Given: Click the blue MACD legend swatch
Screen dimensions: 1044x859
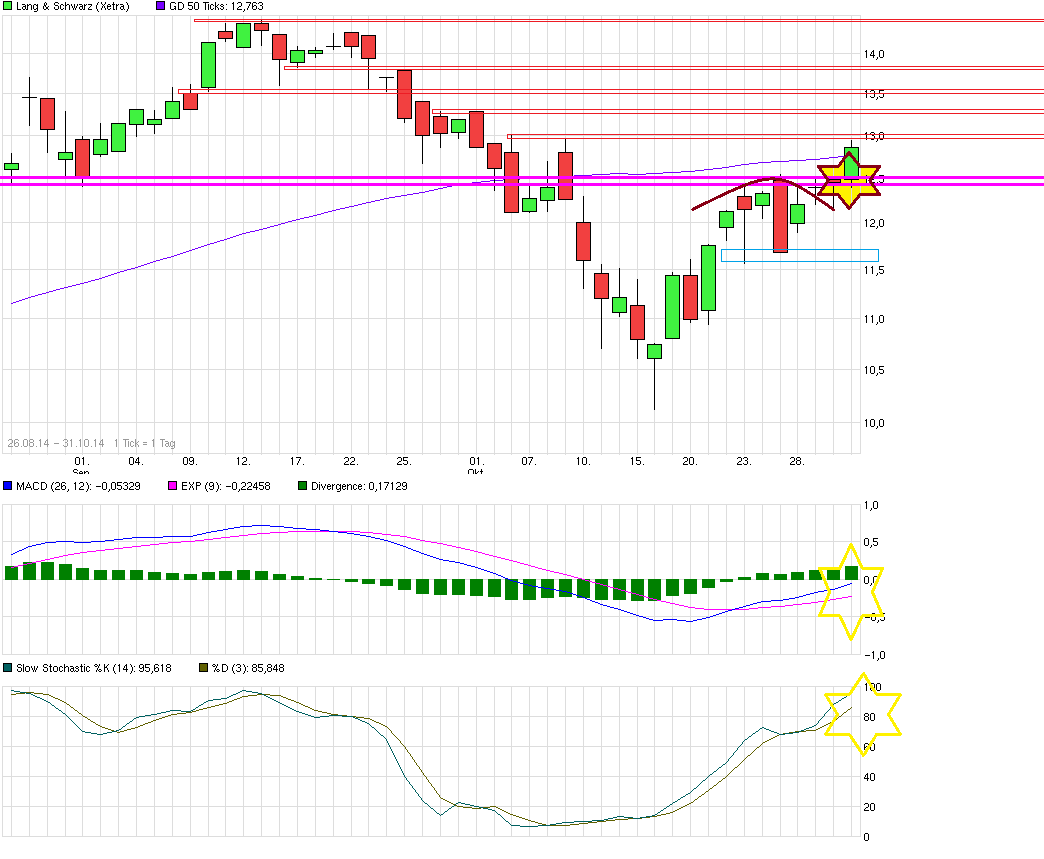Looking at the screenshot, I should click(x=7, y=486).
